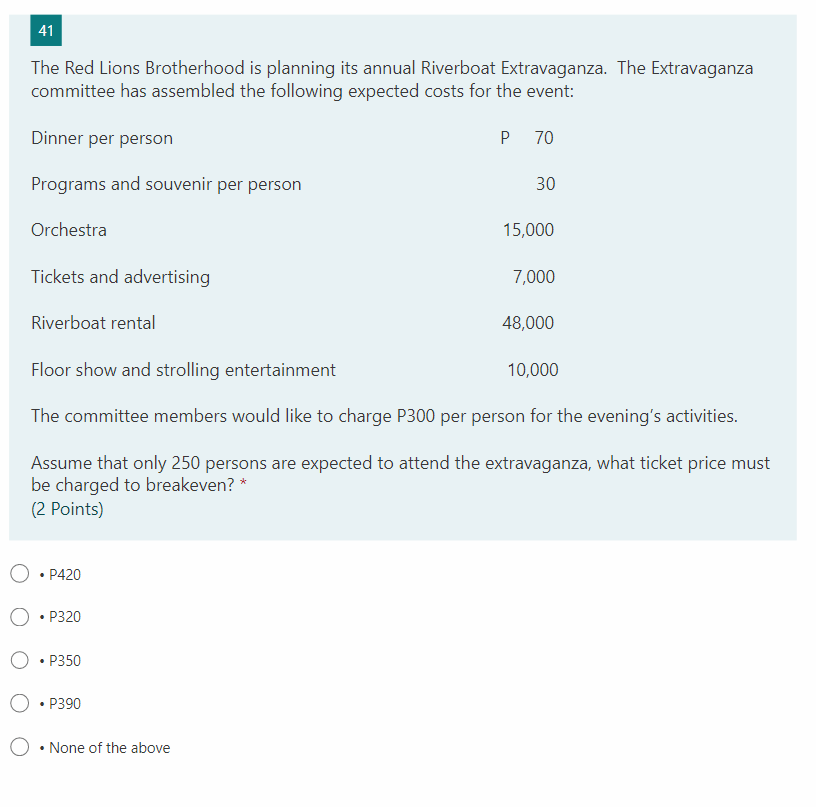Click the (2 Points) label
This screenshot has width=816, height=807.
click(x=62, y=508)
